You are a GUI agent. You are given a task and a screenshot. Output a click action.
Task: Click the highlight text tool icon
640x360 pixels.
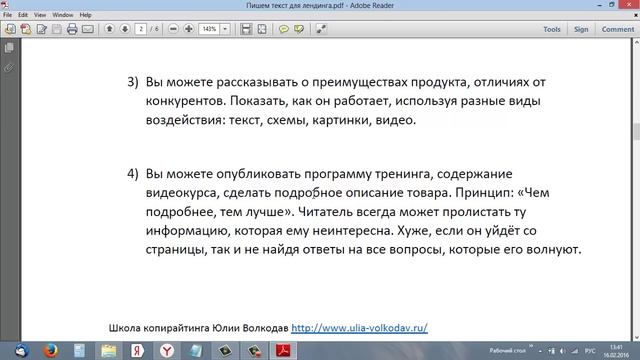tap(299, 29)
